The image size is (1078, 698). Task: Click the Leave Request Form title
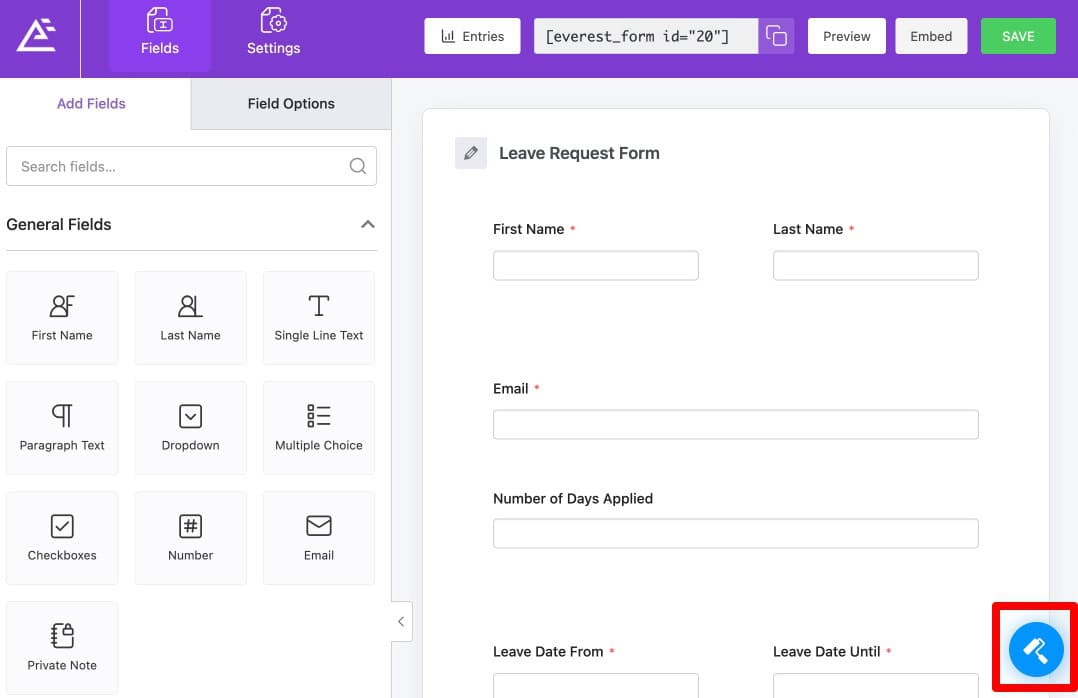[x=579, y=153]
